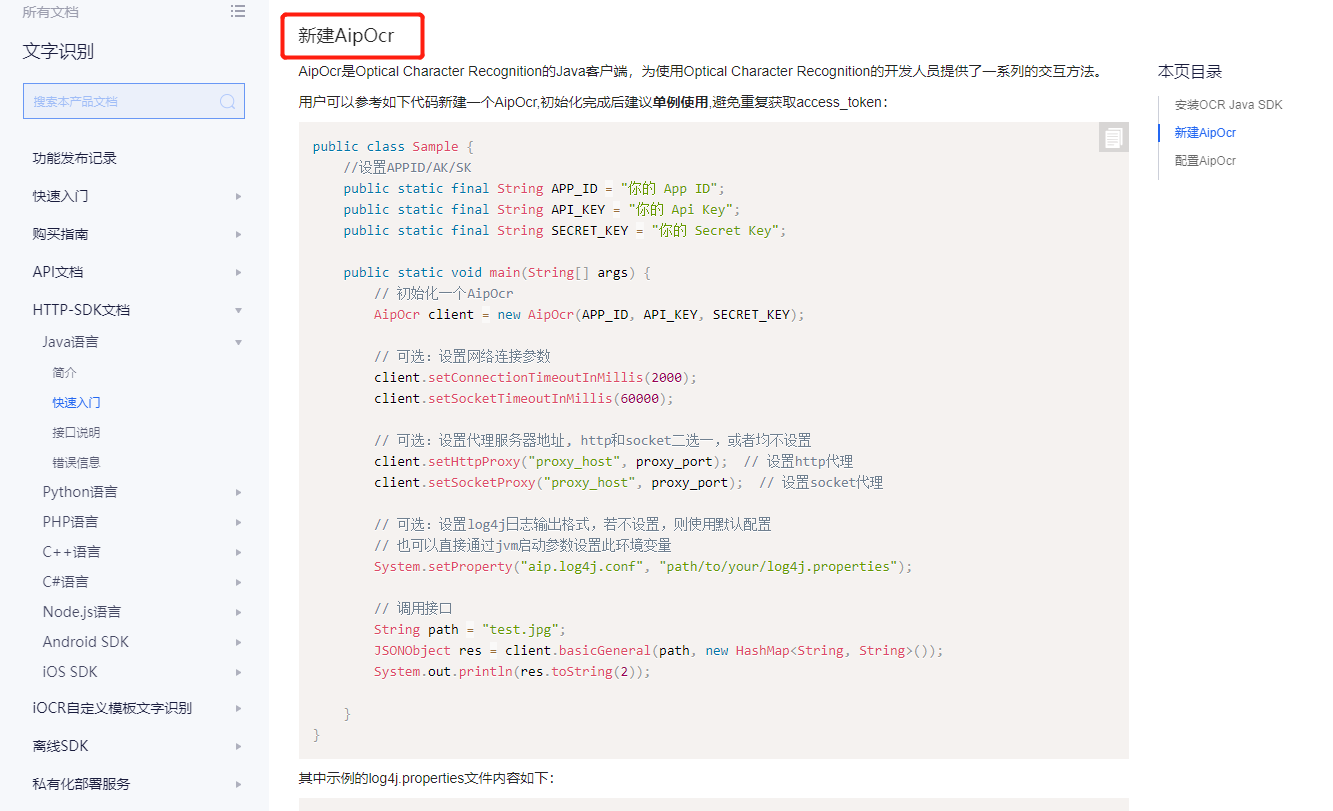Open the 简介 page under Java语言
This screenshot has width=1333, height=811.
(x=64, y=372)
